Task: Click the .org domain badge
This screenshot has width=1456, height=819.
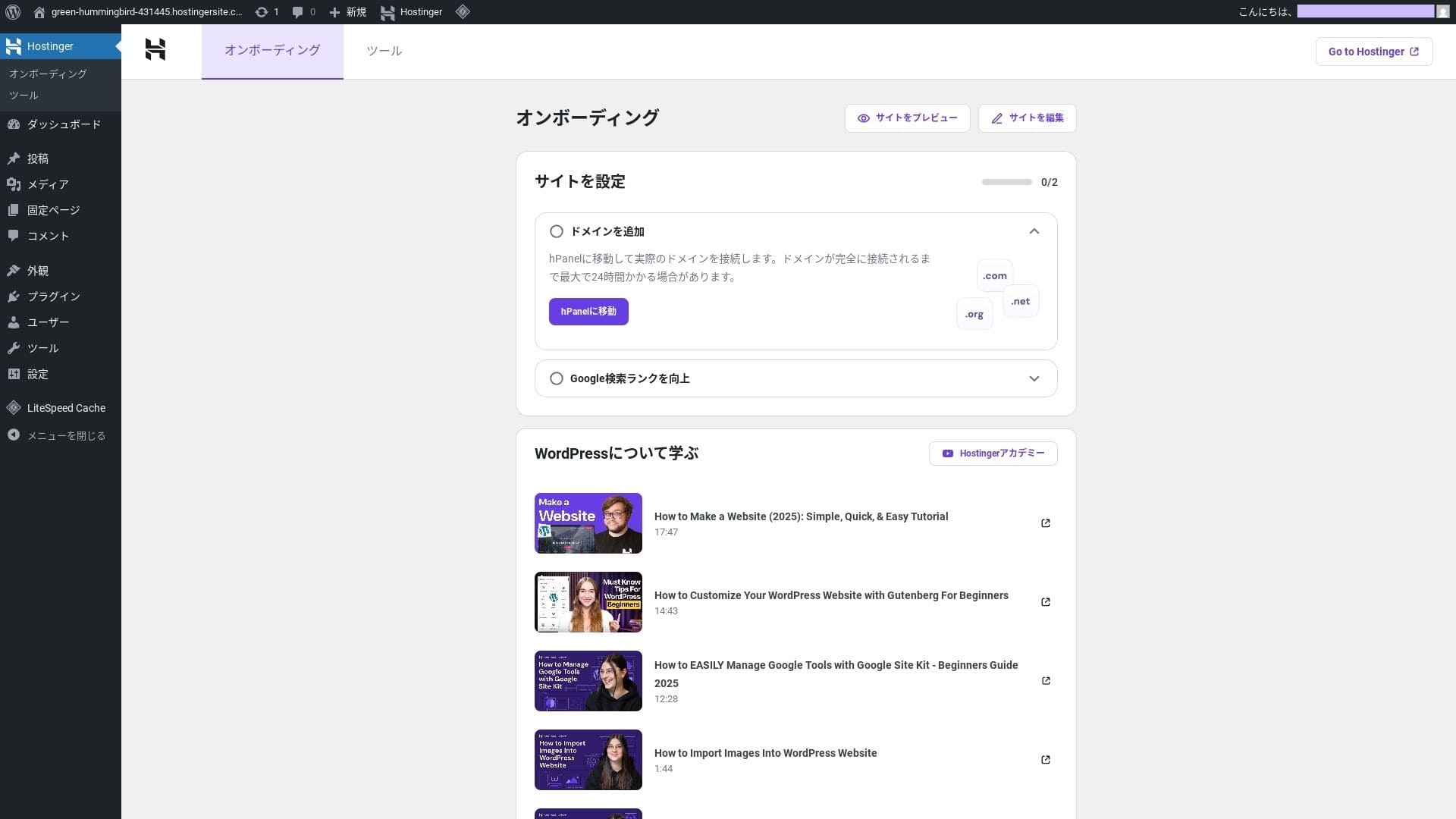Action: click(974, 314)
